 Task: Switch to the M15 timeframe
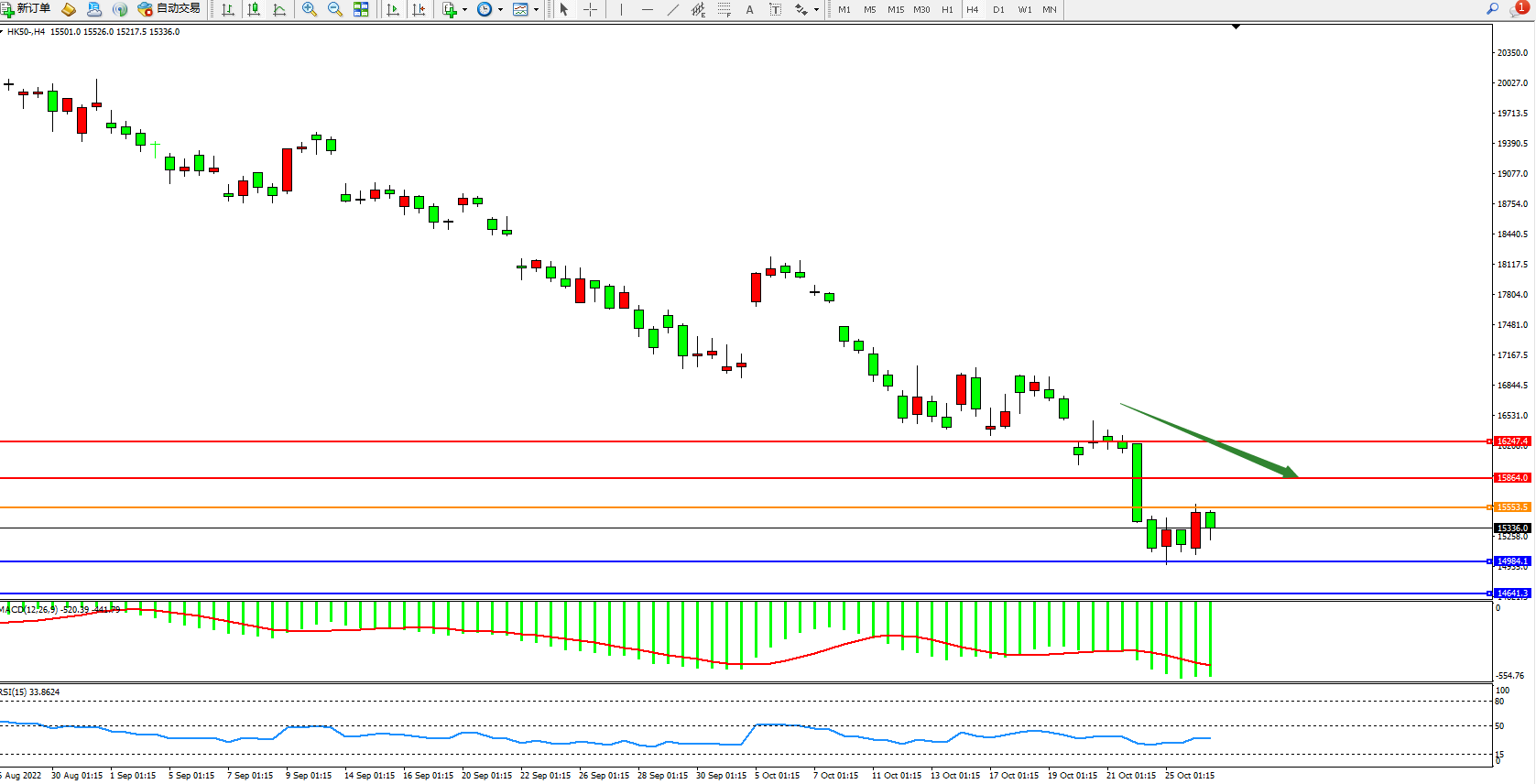coord(896,9)
